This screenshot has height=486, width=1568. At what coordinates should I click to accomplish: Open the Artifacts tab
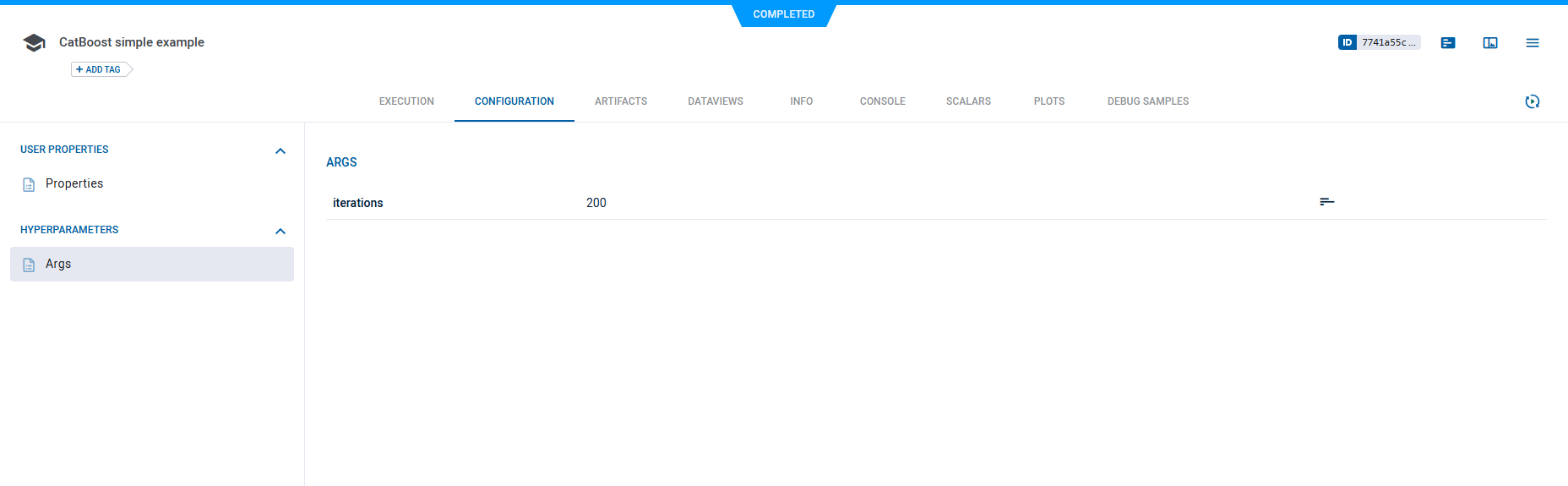pos(621,101)
